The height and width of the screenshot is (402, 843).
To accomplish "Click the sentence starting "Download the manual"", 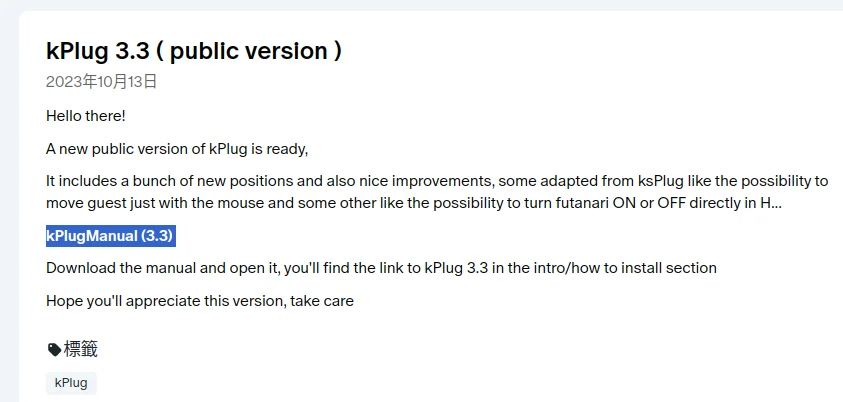I will tap(381, 268).
